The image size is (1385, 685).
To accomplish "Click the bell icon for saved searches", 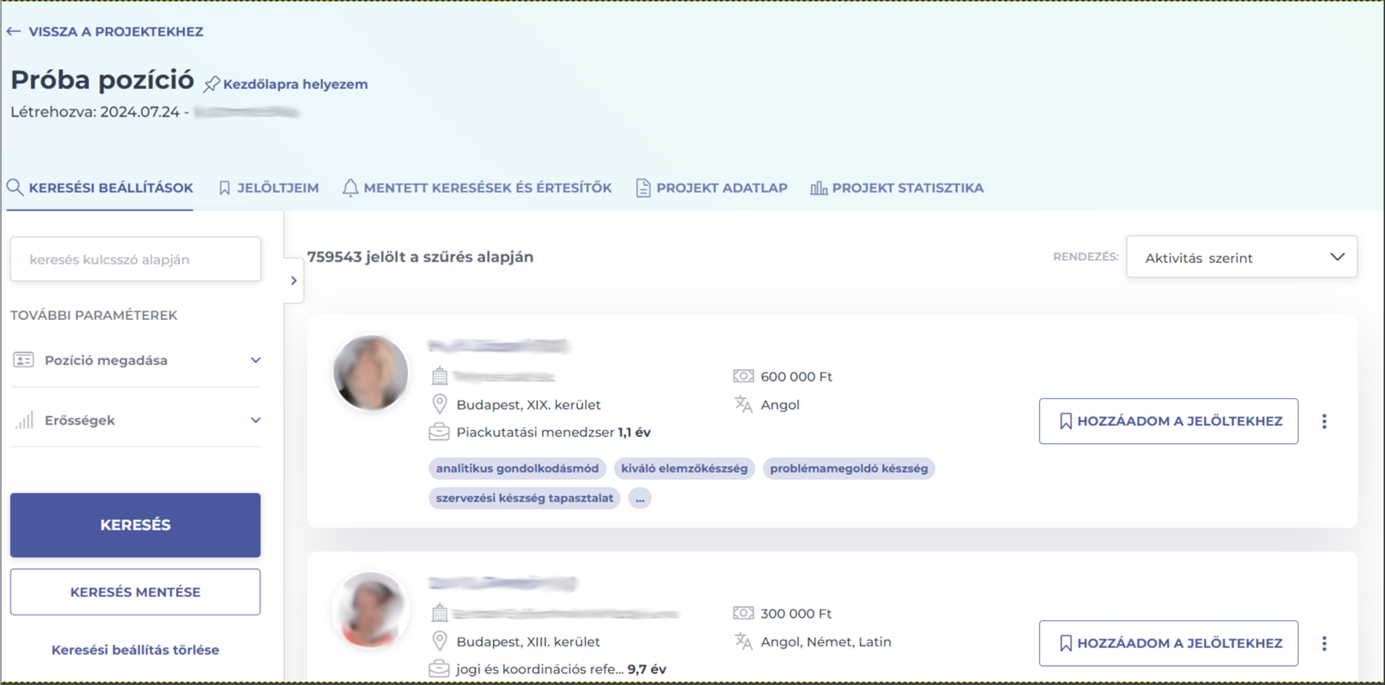I will tap(350, 188).
